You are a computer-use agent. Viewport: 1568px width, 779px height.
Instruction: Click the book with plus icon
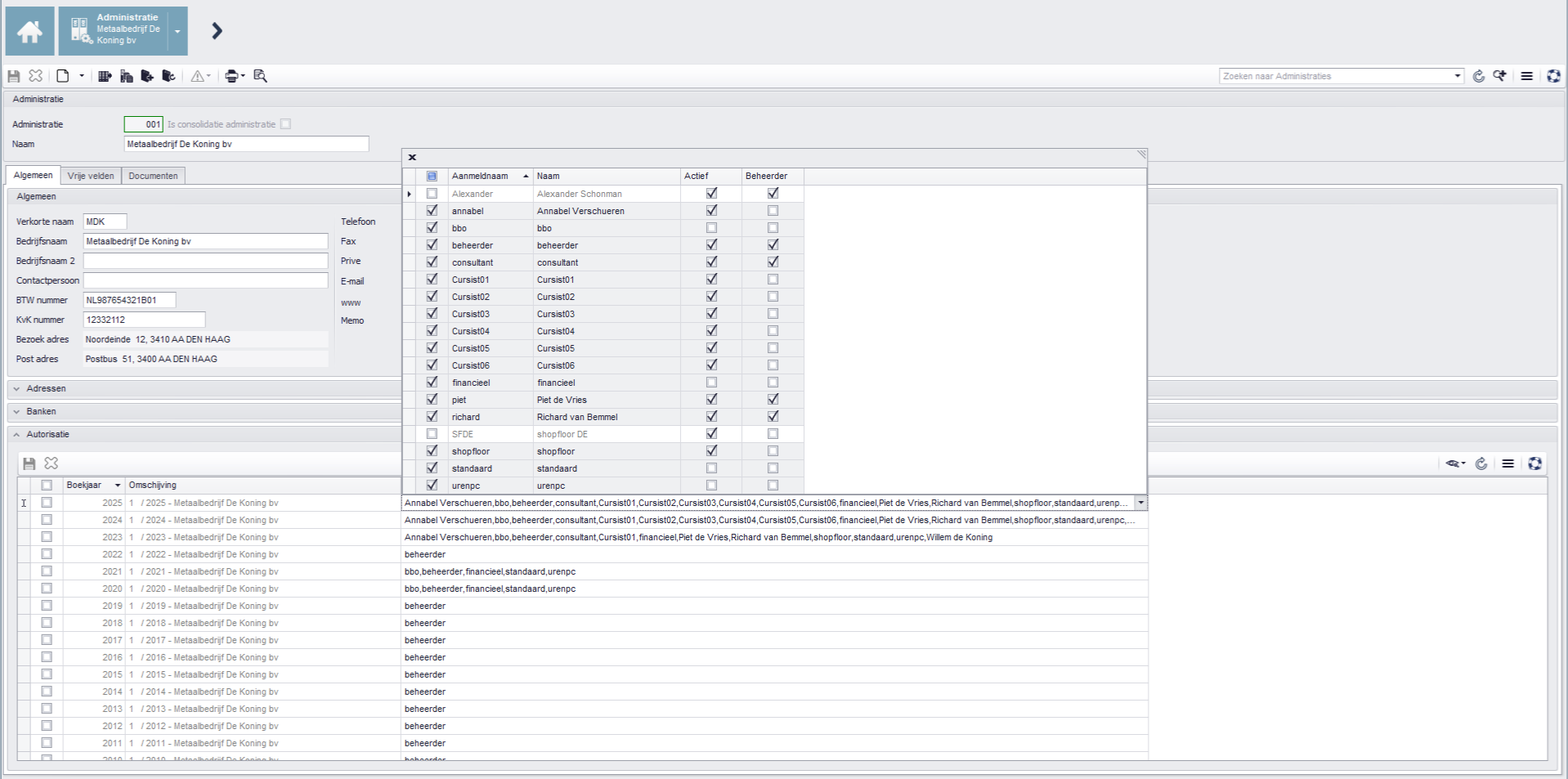(x=147, y=76)
